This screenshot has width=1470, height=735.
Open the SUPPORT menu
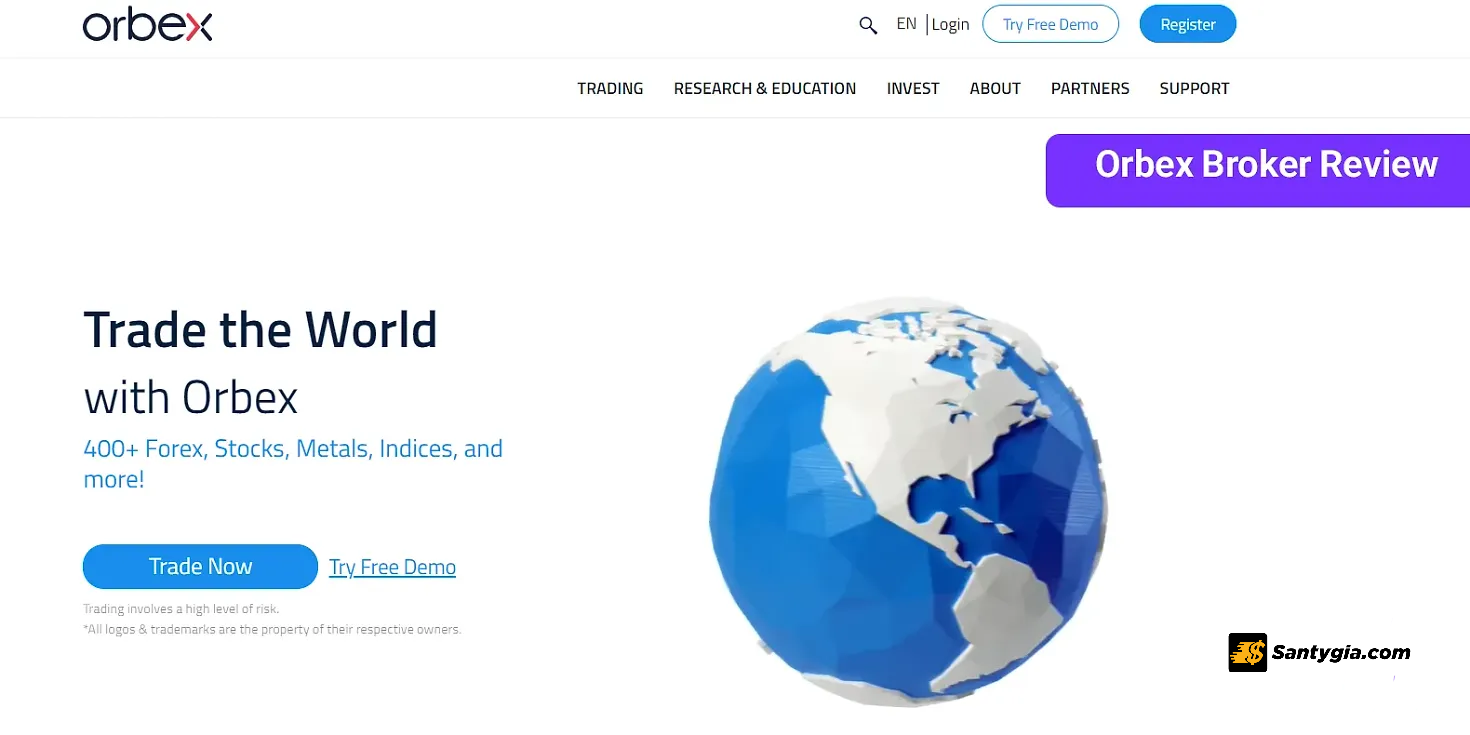pyautogui.click(x=1194, y=88)
